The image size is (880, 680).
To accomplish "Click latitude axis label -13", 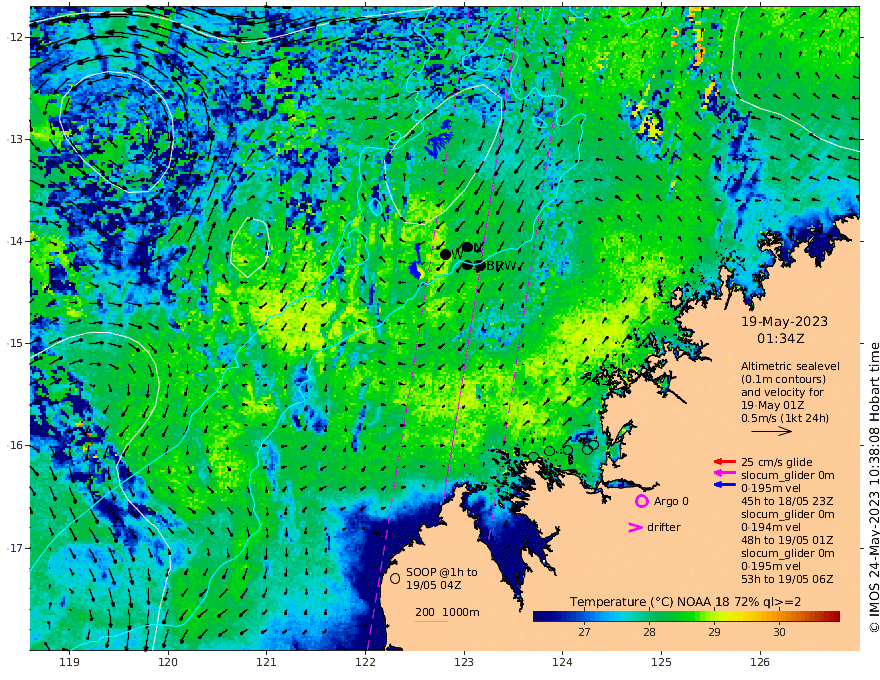I will point(13,139).
